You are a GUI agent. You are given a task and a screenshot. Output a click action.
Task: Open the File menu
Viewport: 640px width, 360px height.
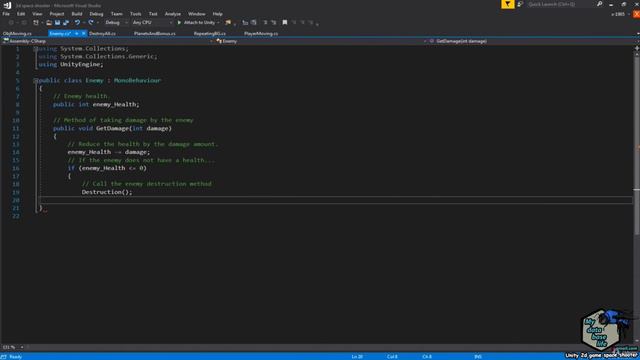tap(6, 14)
